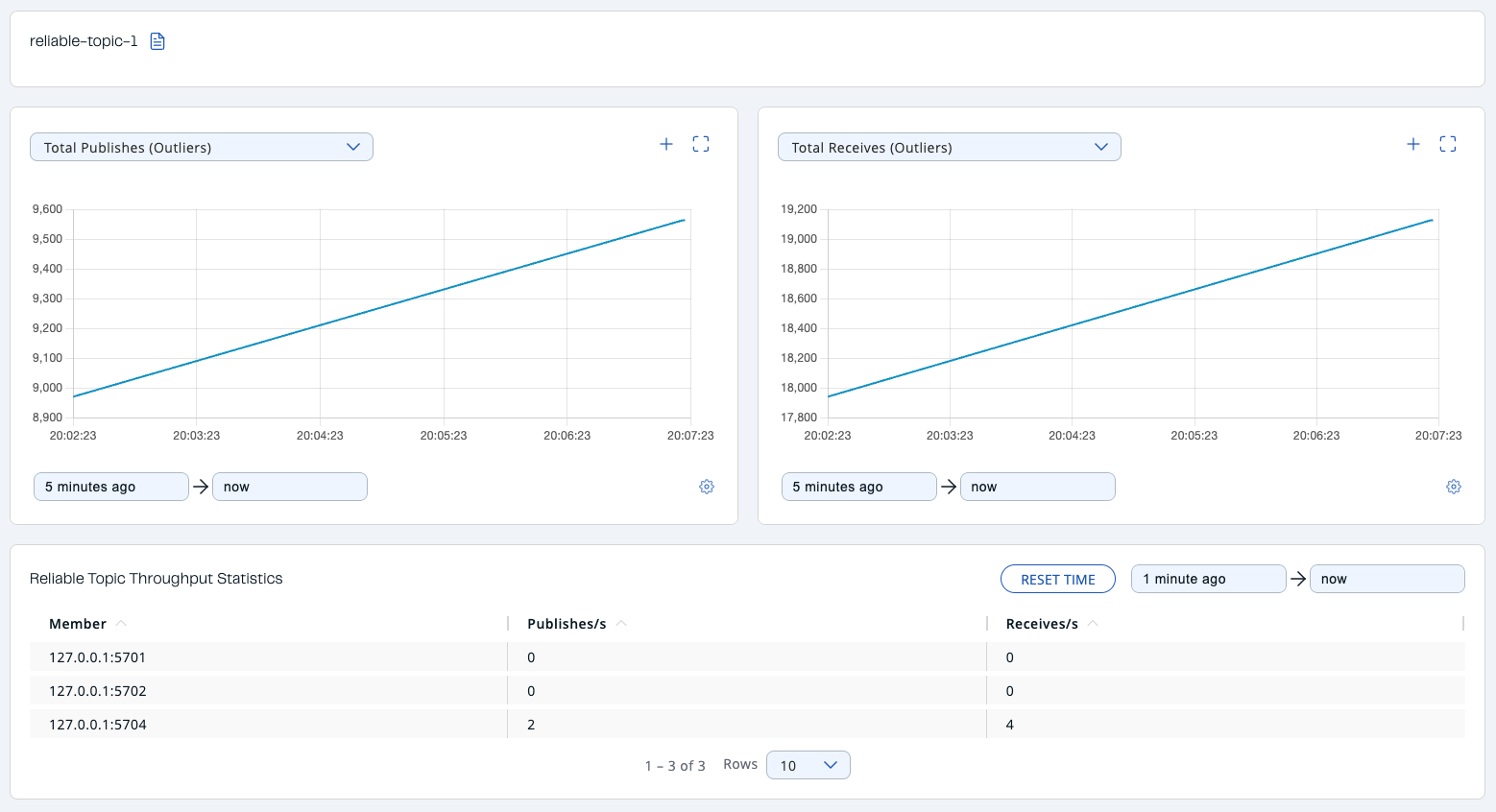The image size is (1496, 812).
Task: Open the reliable-topic-1 documentation icon
Action: pos(157,41)
